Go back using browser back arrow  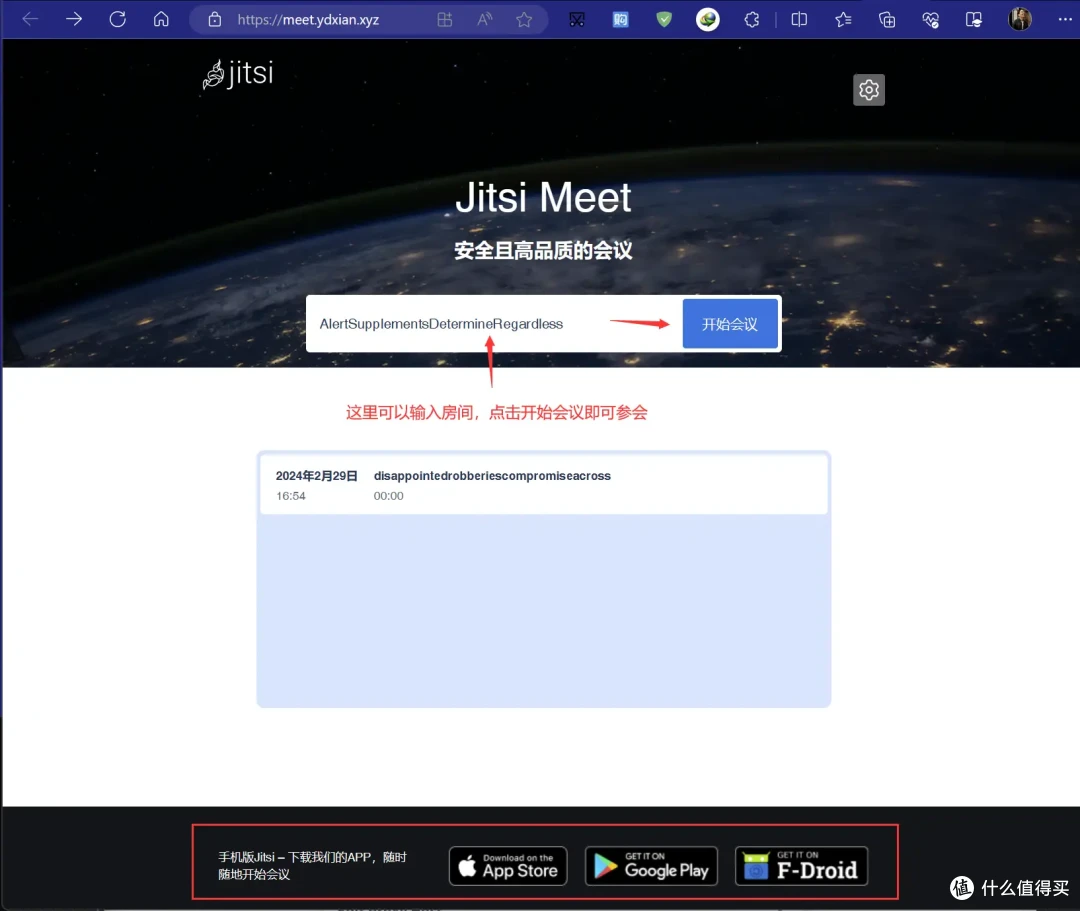tap(30, 19)
